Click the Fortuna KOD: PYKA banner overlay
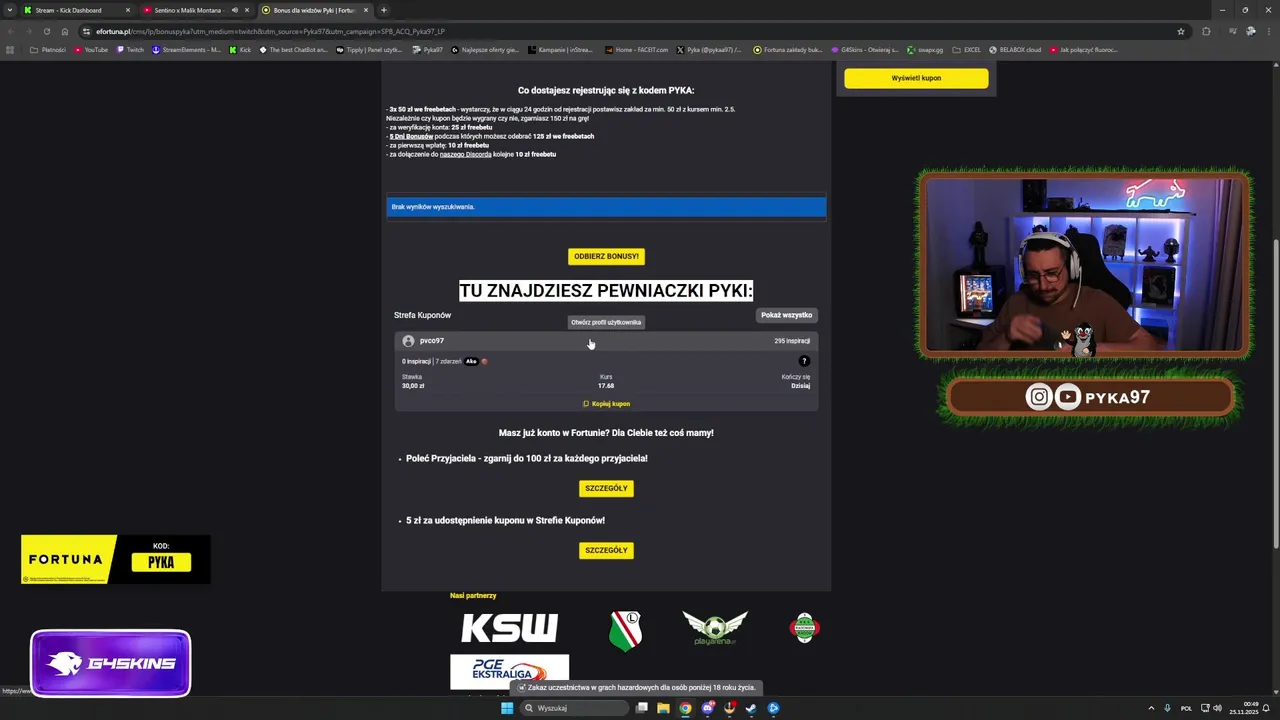The image size is (1280, 720). tap(116, 560)
